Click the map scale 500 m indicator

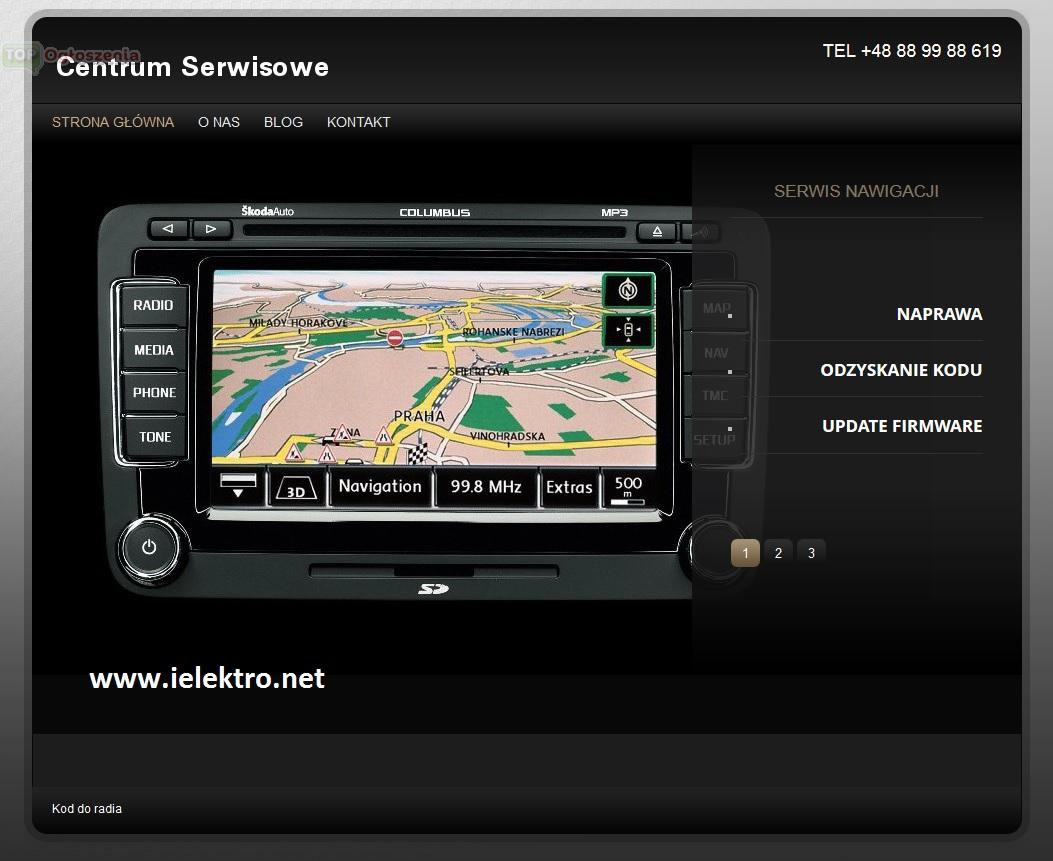click(x=628, y=488)
